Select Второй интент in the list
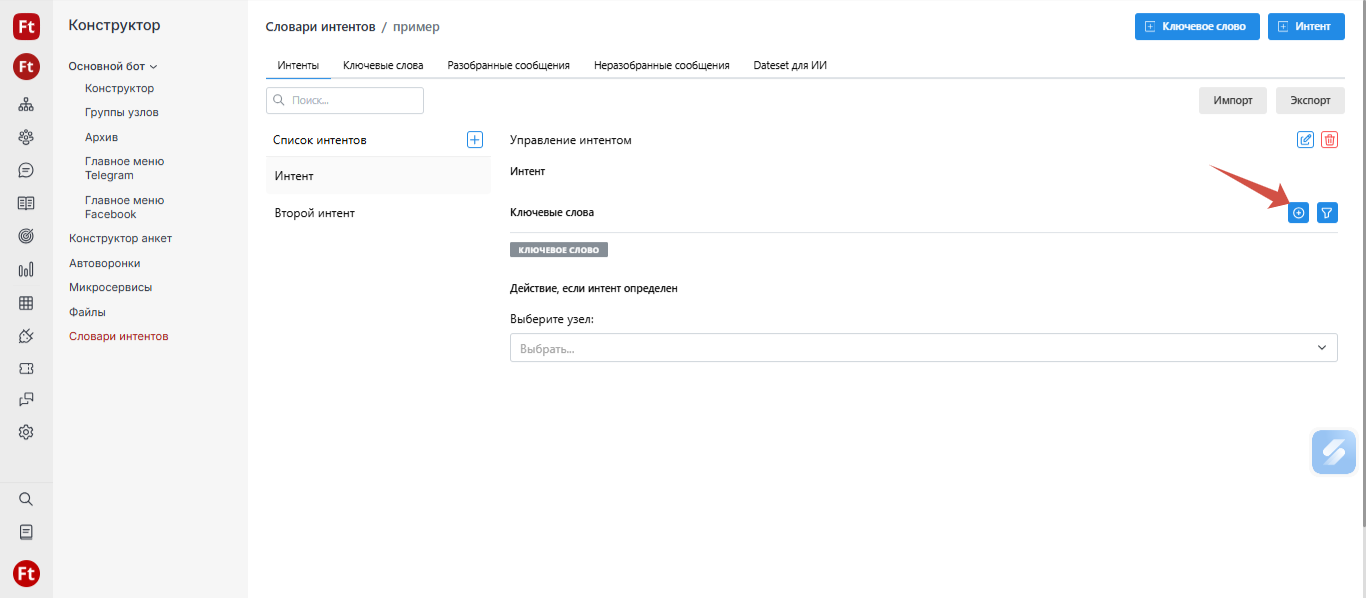Screen dimensions: 1366x598 click(x=315, y=213)
